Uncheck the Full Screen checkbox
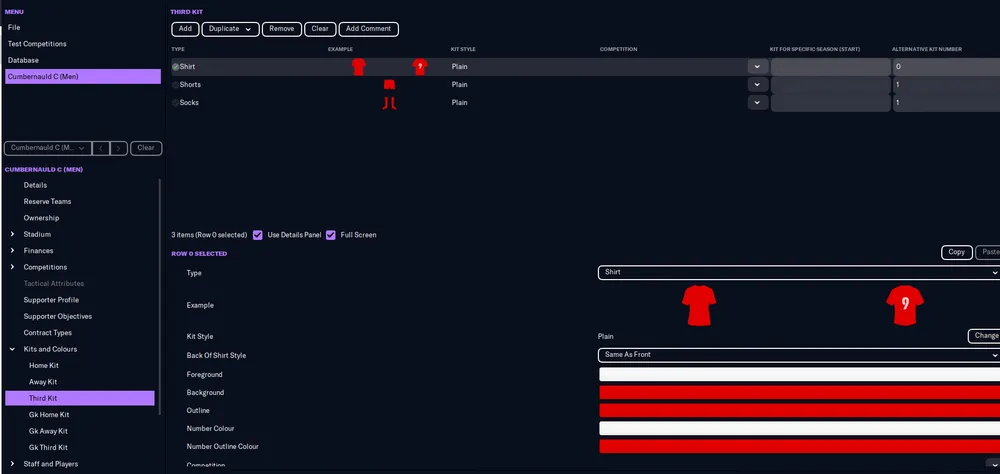The image size is (1000, 474). 331,235
